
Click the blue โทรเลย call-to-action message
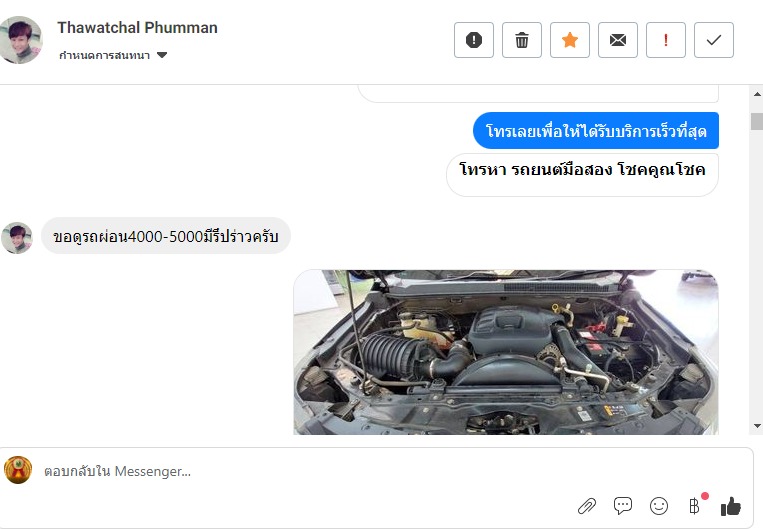(x=596, y=130)
